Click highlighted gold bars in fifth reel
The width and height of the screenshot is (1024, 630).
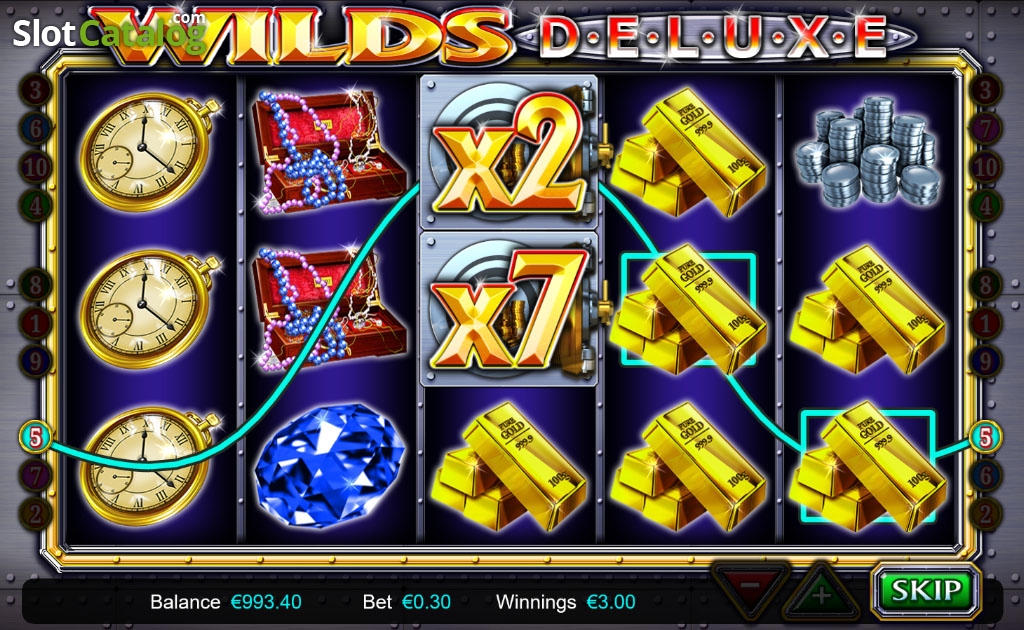coord(867,465)
